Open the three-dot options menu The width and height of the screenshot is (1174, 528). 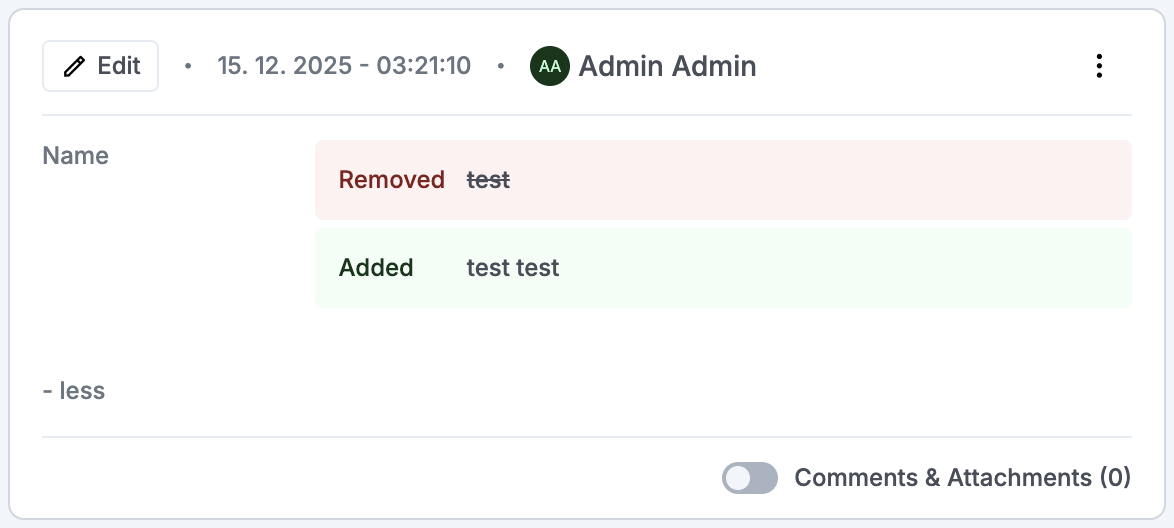pos(1099,66)
